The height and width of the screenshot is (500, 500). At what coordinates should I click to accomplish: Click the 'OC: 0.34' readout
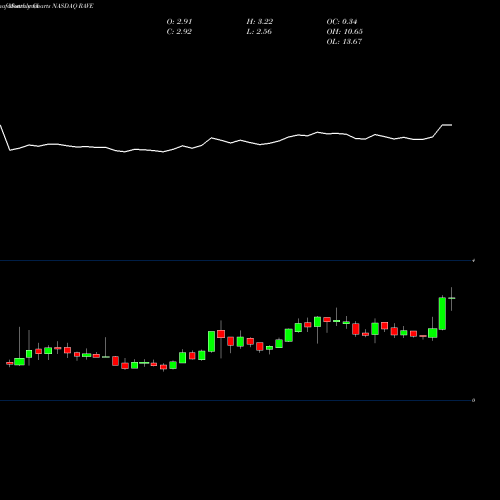tap(342, 22)
